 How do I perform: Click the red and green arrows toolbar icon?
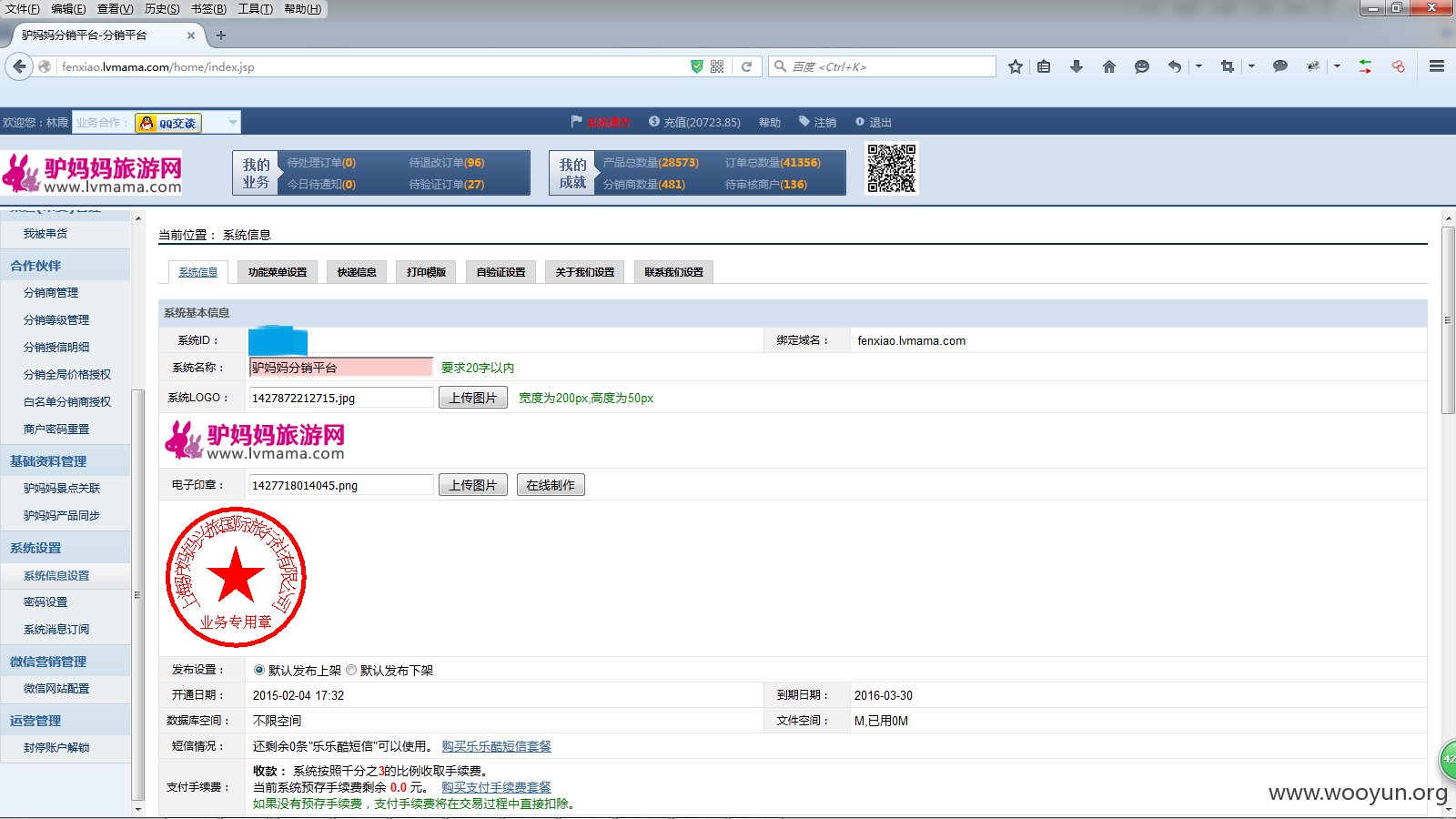1366,66
